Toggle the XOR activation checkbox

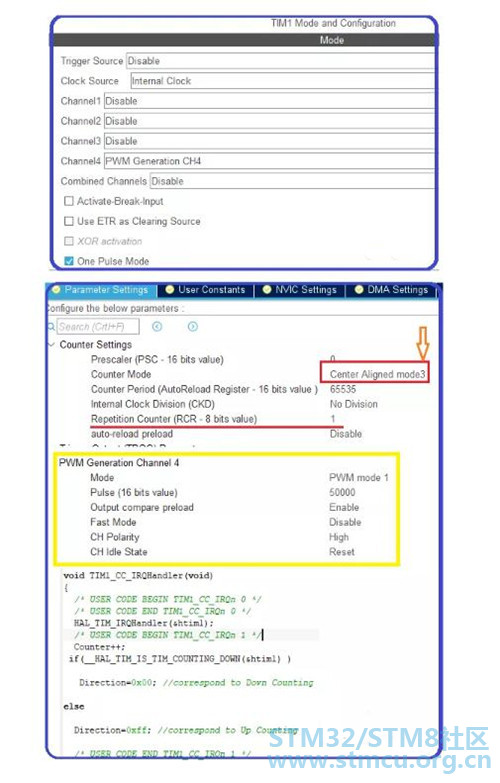(69, 241)
